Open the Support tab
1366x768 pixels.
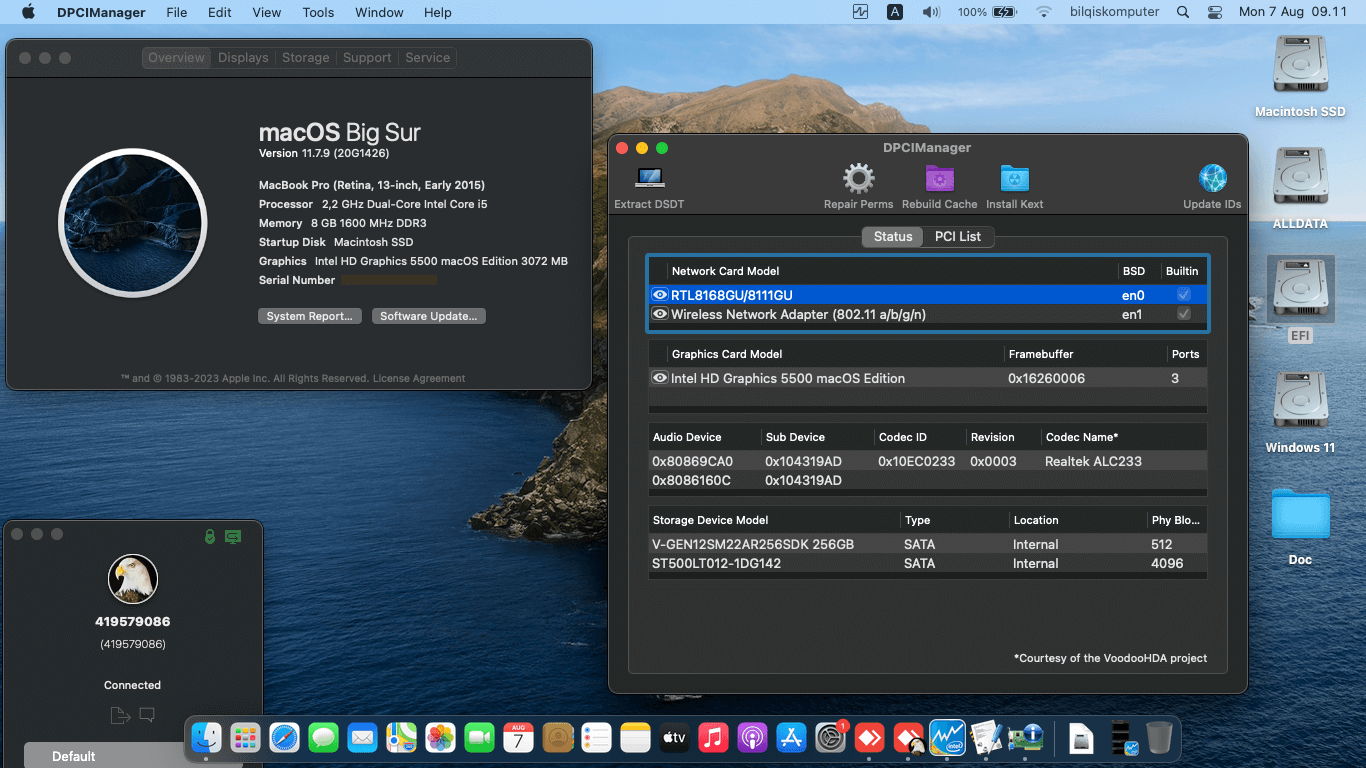(x=367, y=58)
